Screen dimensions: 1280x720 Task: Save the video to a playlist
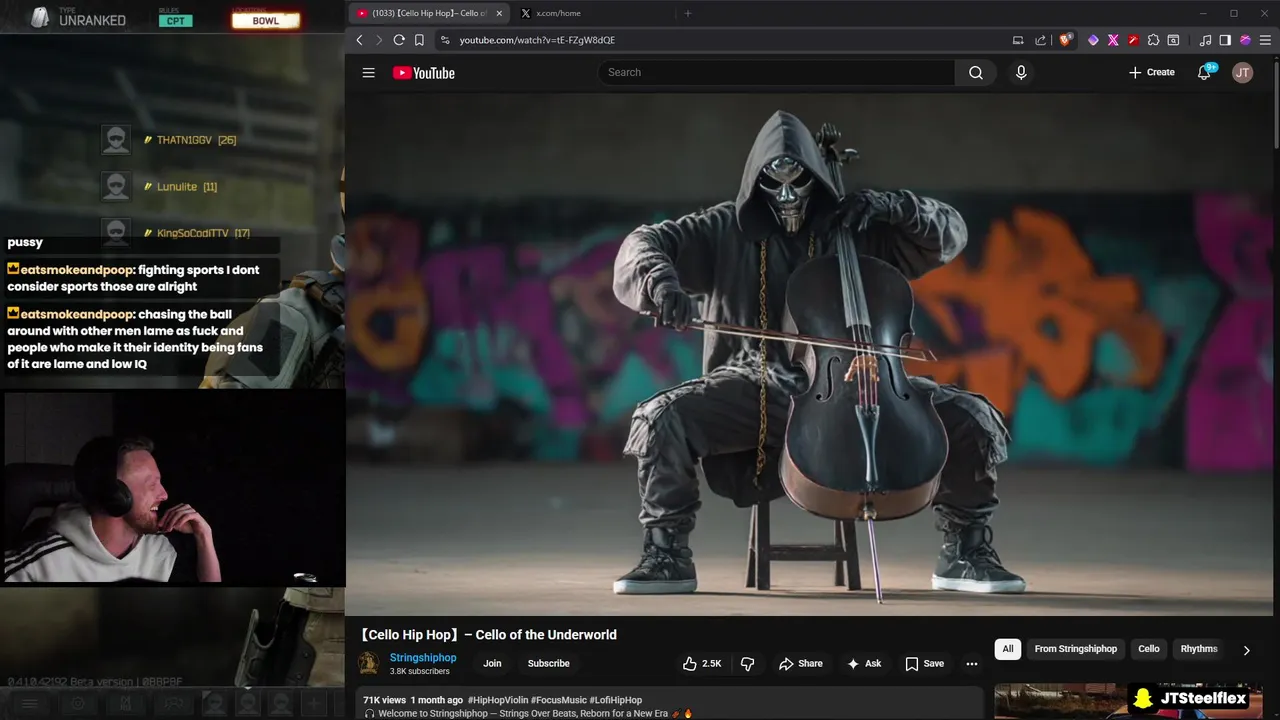(924, 663)
